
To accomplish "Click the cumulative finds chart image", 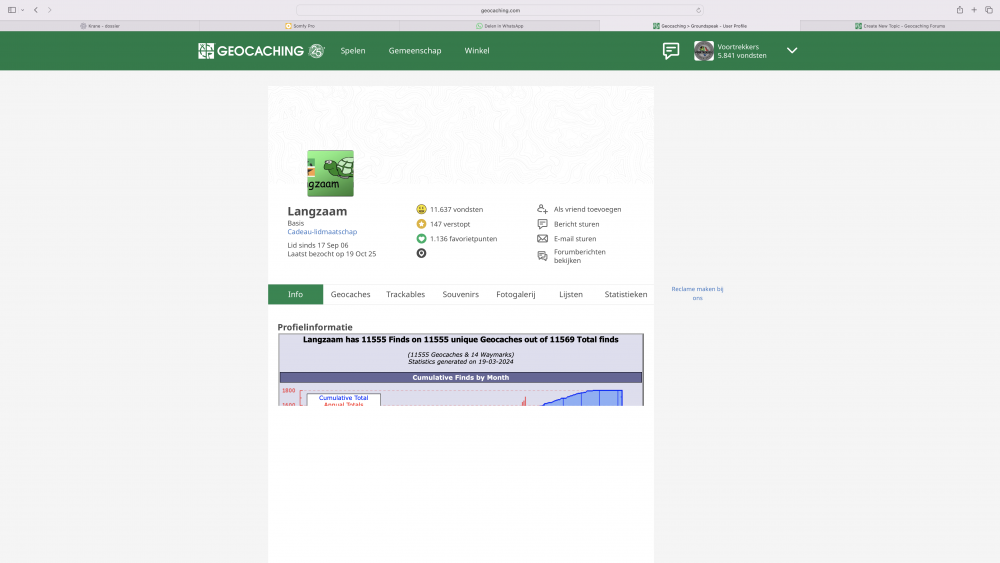I will click(460, 395).
